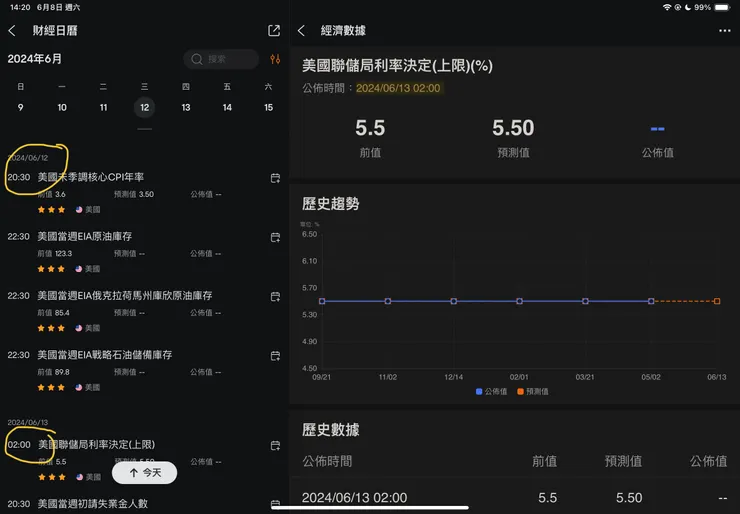Screen dimensions: 740x514
Task: Select the 12/14 data point on chart
Action: click(x=454, y=301)
